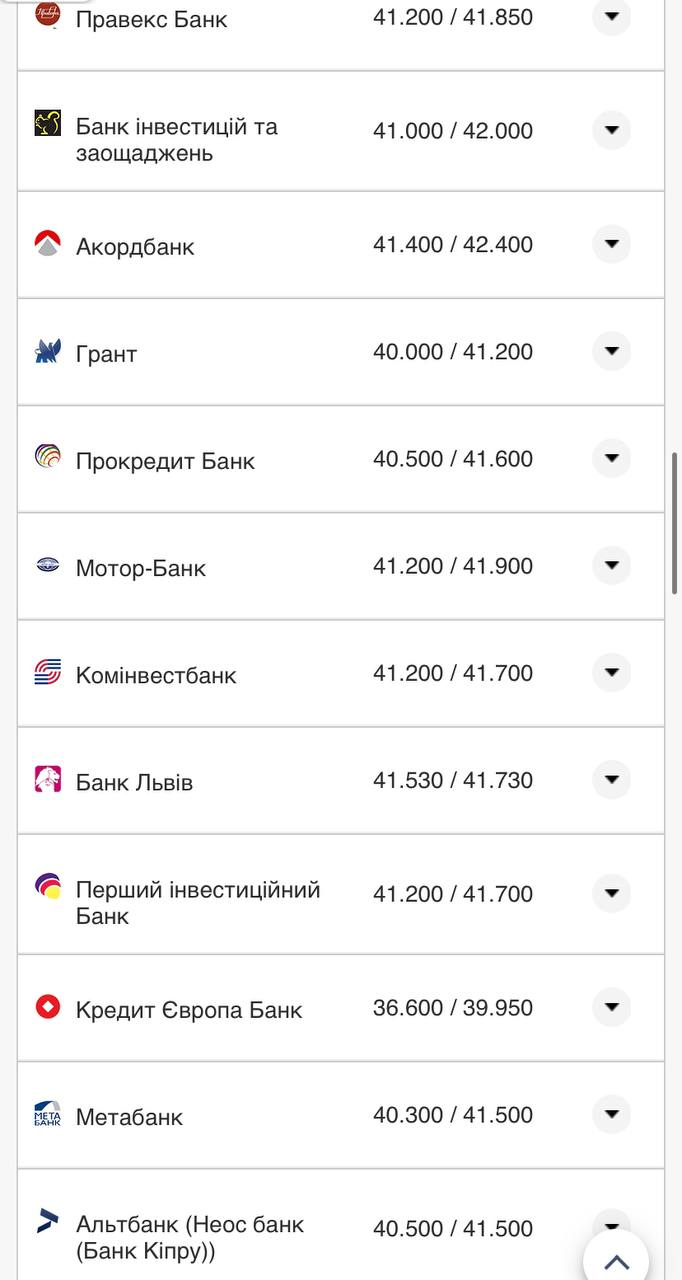
Task: Expand the Прокредит Банк row details
Action: click(611, 458)
